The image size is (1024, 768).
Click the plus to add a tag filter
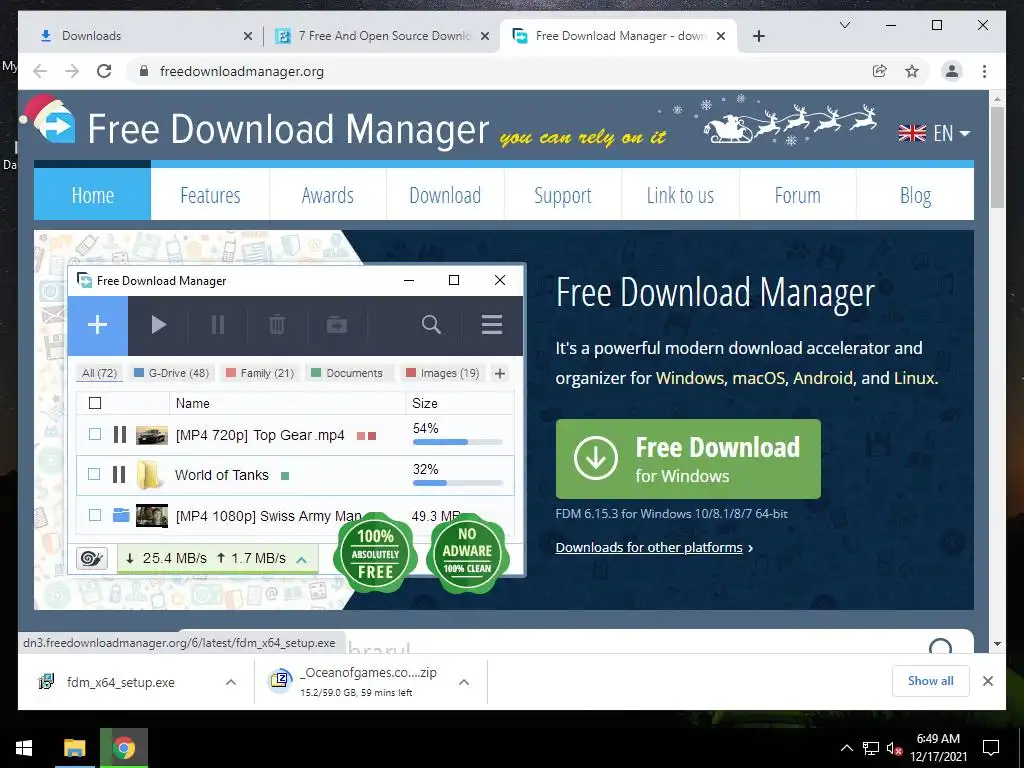point(500,374)
